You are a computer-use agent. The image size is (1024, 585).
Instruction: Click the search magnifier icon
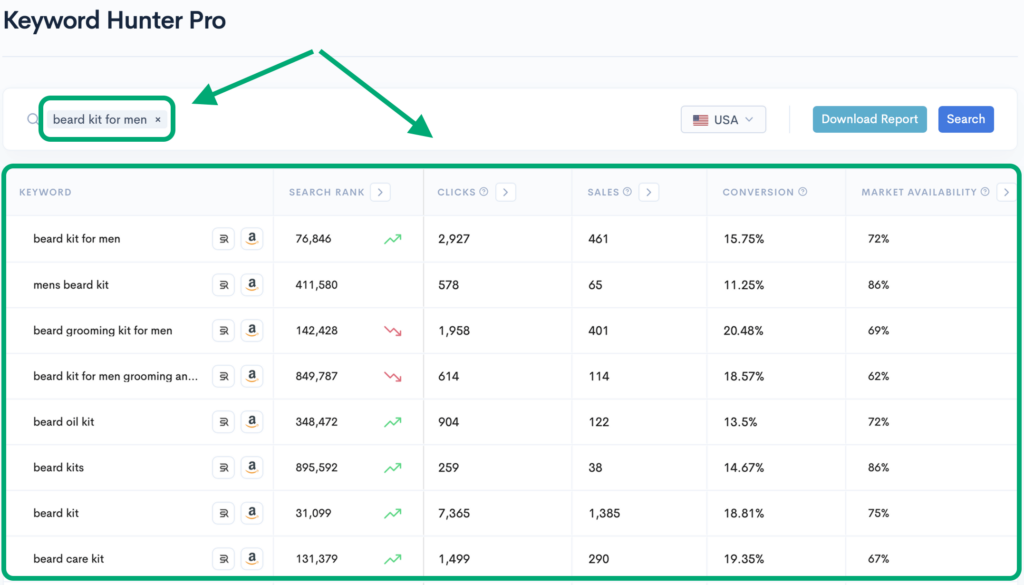click(x=32, y=119)
